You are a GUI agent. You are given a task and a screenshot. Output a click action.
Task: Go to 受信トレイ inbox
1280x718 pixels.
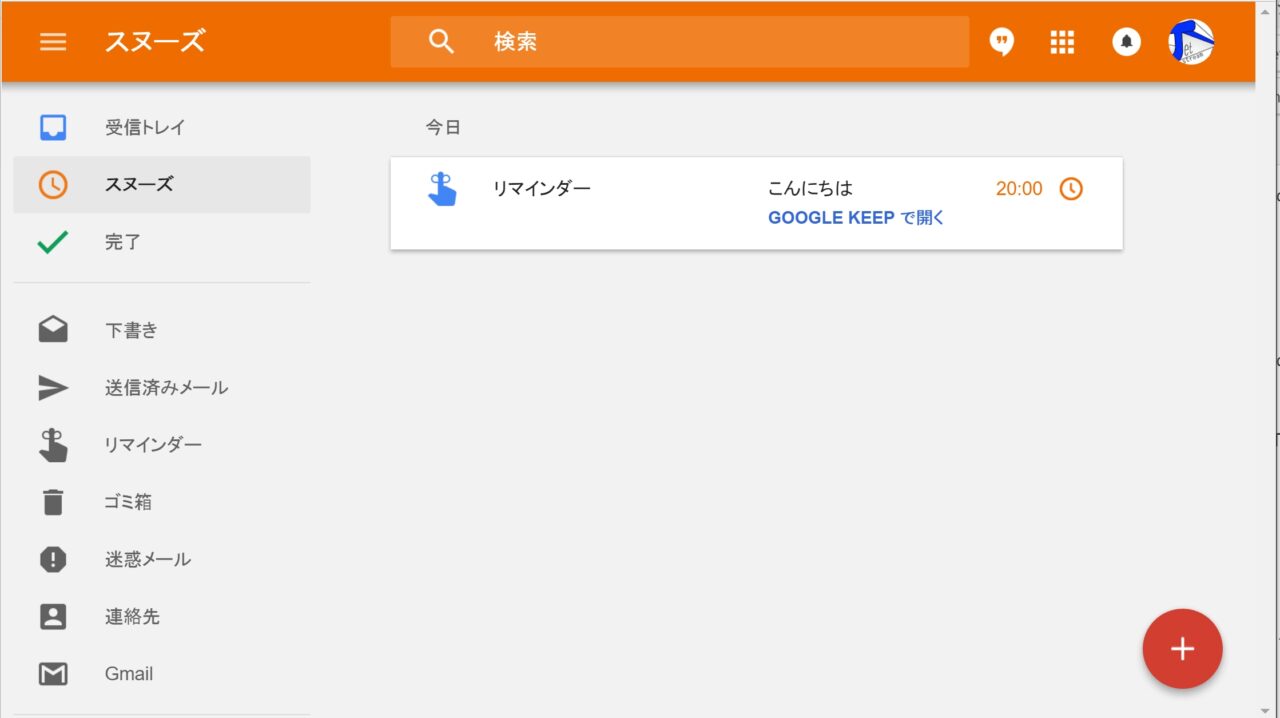145,127
